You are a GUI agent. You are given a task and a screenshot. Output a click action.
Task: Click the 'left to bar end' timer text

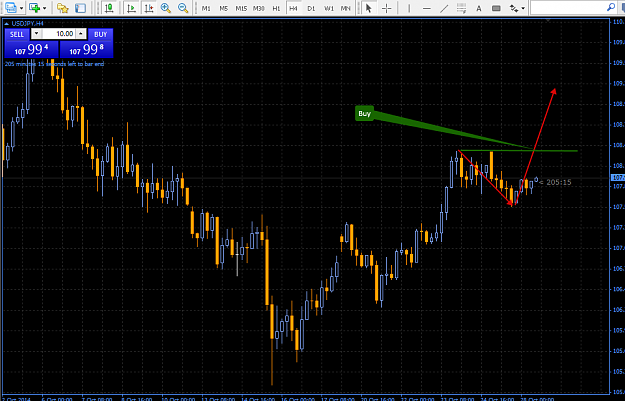tap(54, 64)
